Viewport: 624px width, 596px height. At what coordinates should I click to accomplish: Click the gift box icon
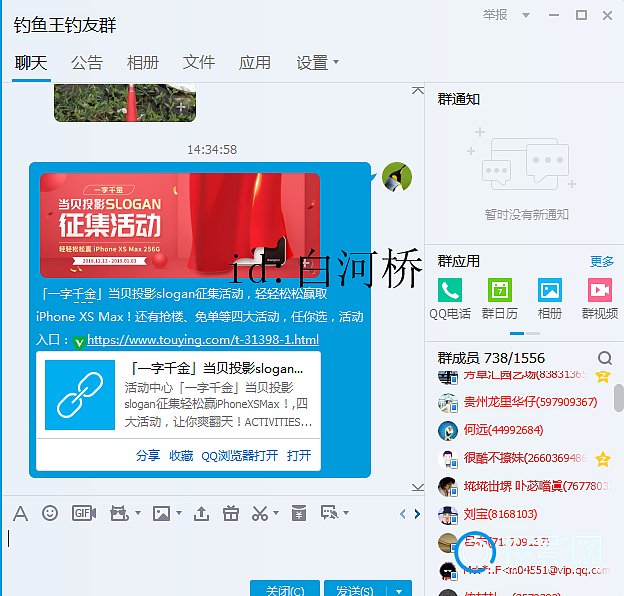tap(231, 513)
